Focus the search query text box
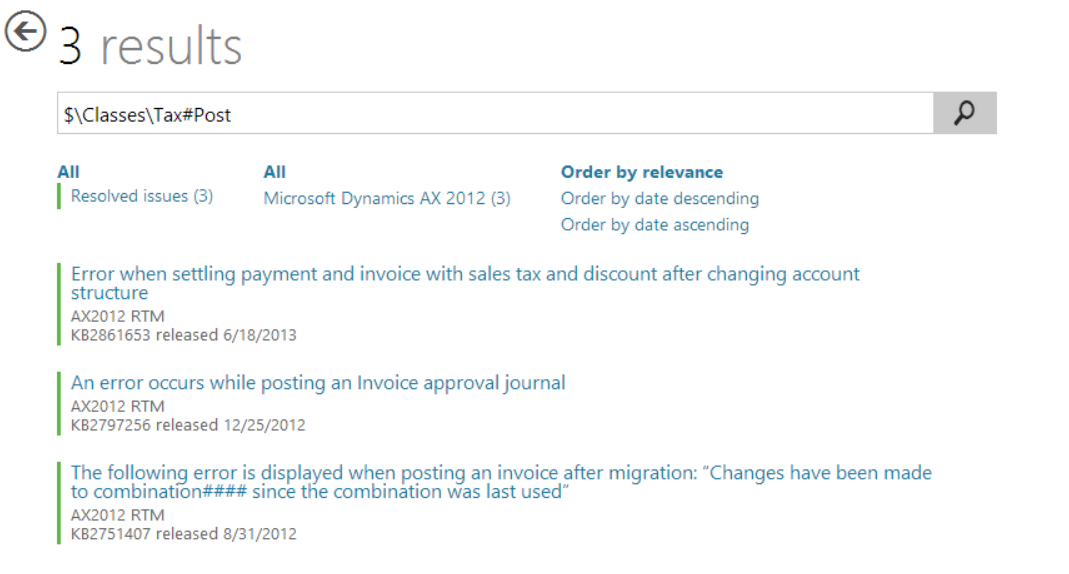This screenshot has width=1069, height=574. pos(495,114)
